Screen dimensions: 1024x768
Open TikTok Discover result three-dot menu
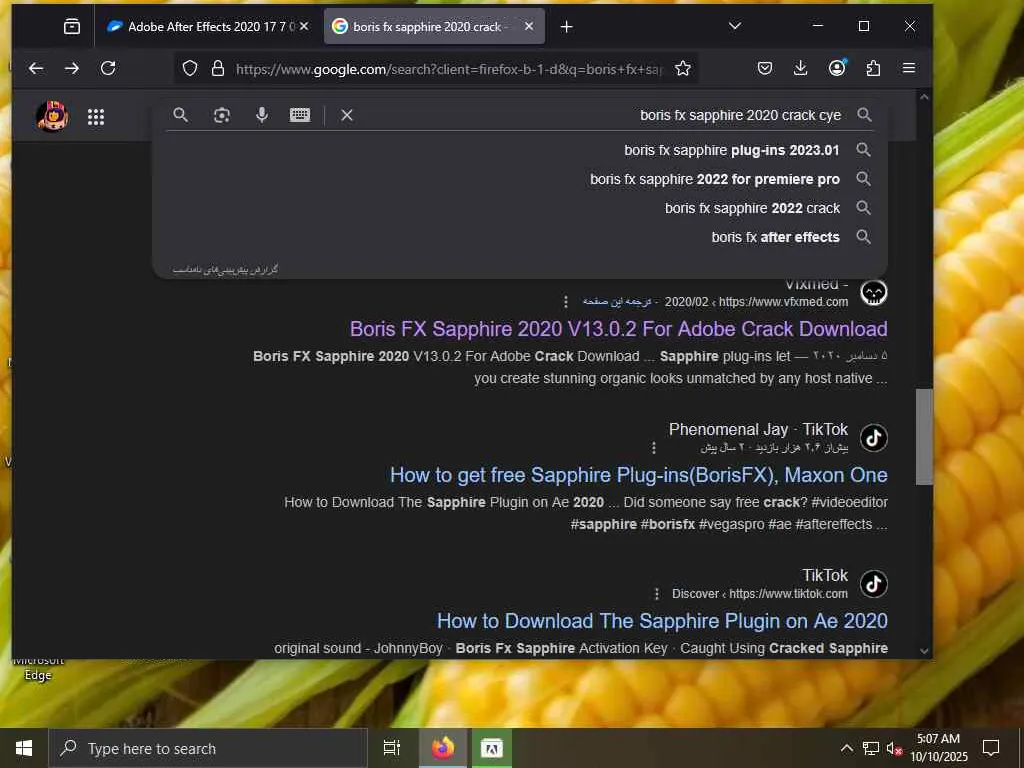[x=656, y=594]
